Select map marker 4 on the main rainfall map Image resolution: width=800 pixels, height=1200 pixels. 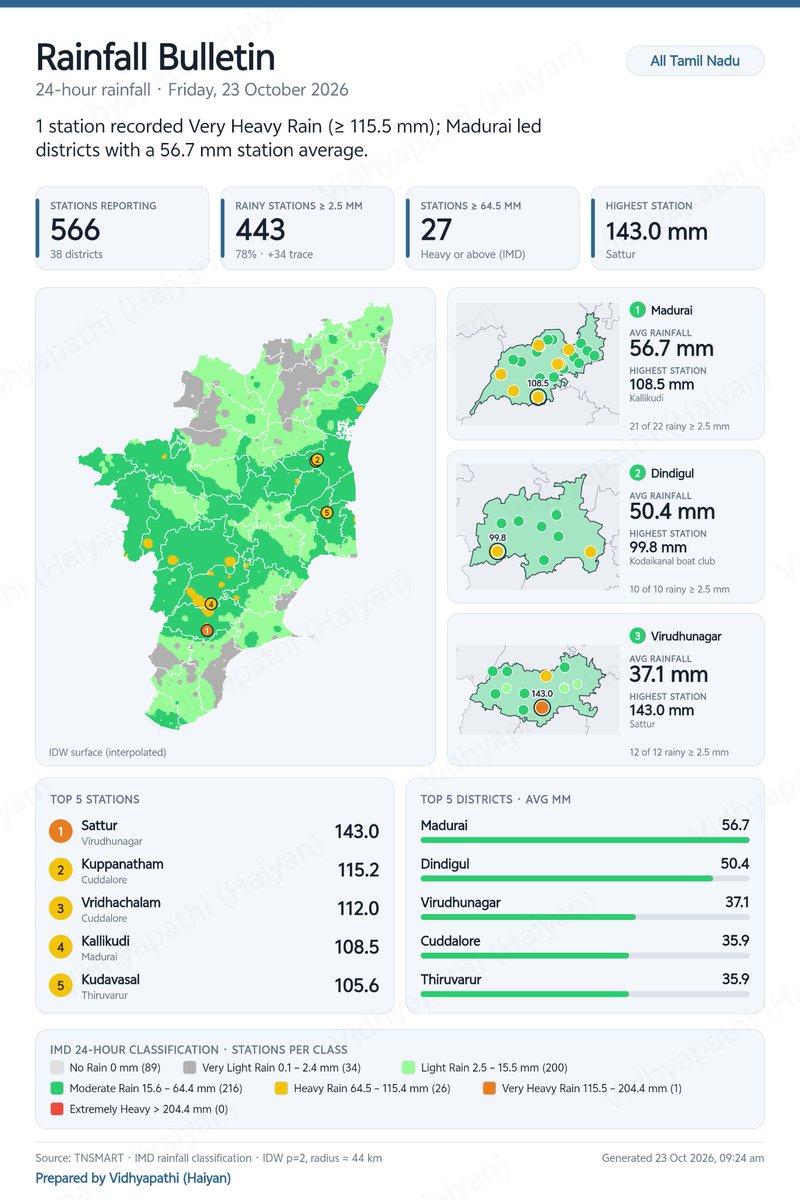[x=210, y=604]
